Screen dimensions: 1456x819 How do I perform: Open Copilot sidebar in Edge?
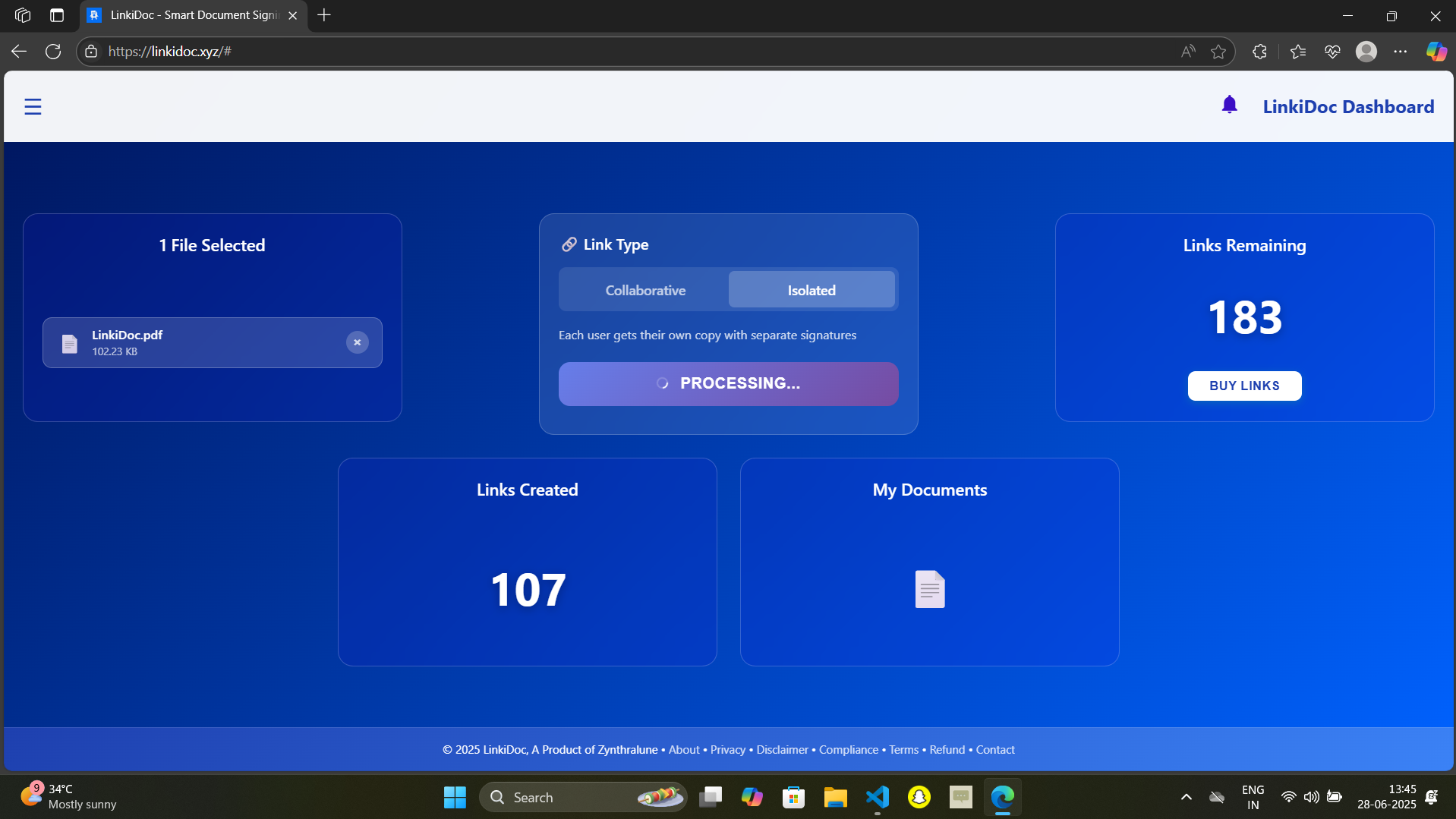[1436, 52]
